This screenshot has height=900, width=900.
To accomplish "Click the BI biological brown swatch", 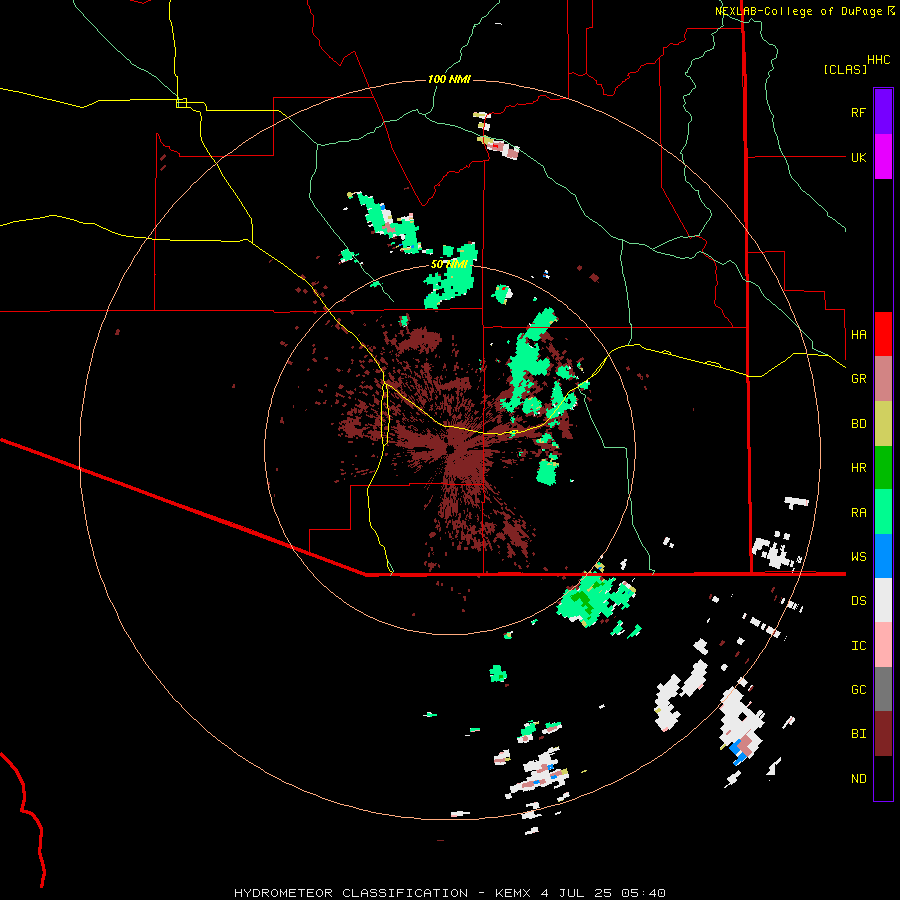I will (x=883, y=734).
